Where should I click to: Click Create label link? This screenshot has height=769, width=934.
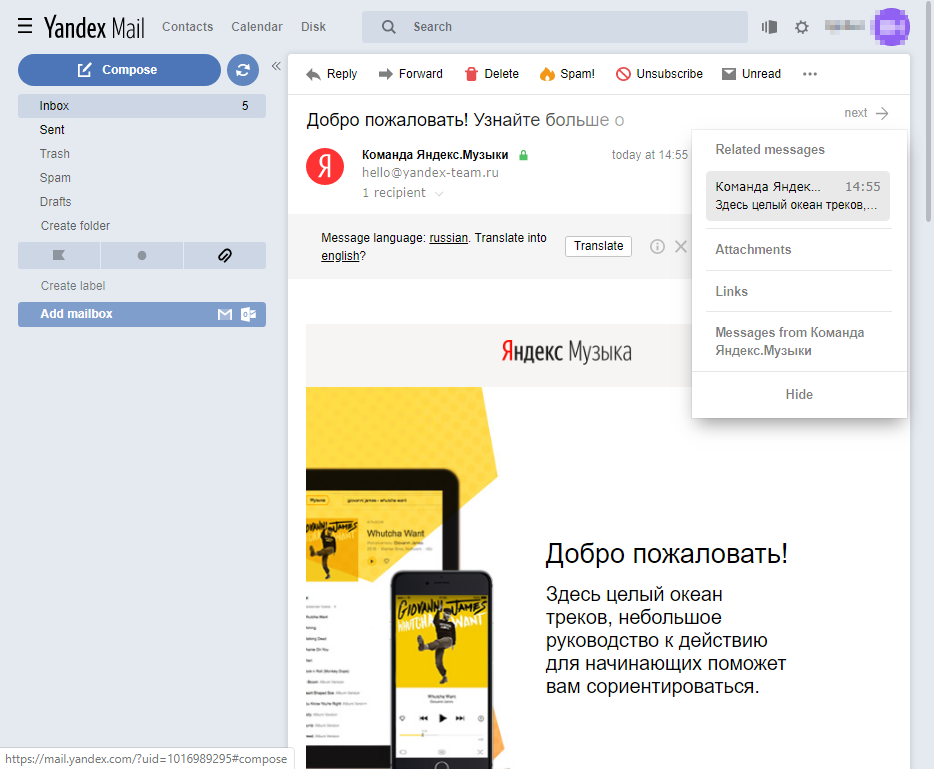[x=73, y=286]
